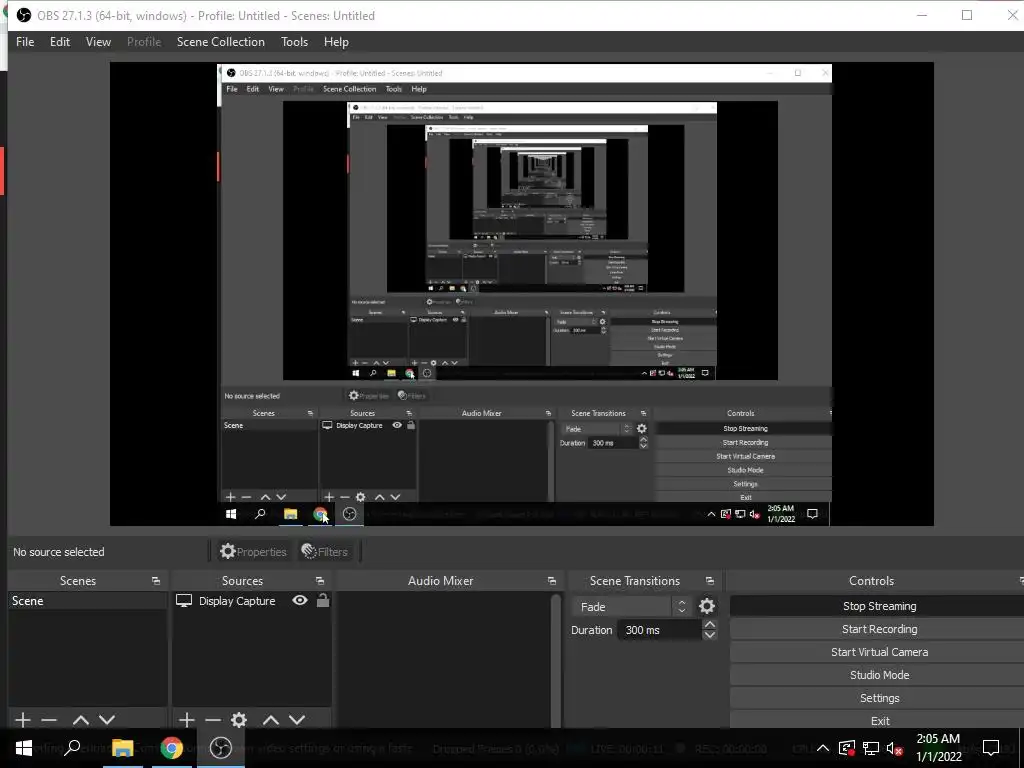Click the 300 ms Duration field
Image resolution: width=1024 pixels, height=768 pixels.
(x=660, y=630)
